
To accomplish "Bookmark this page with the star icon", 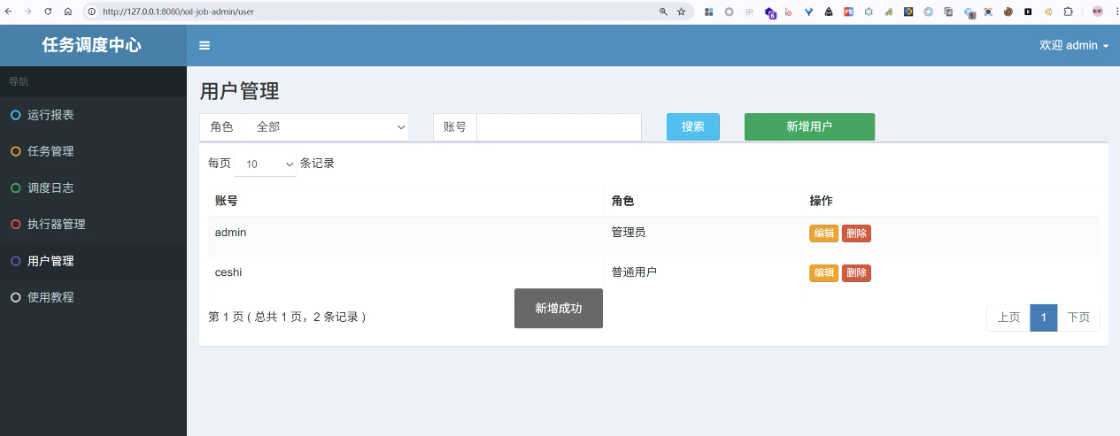I will [681, 11].
